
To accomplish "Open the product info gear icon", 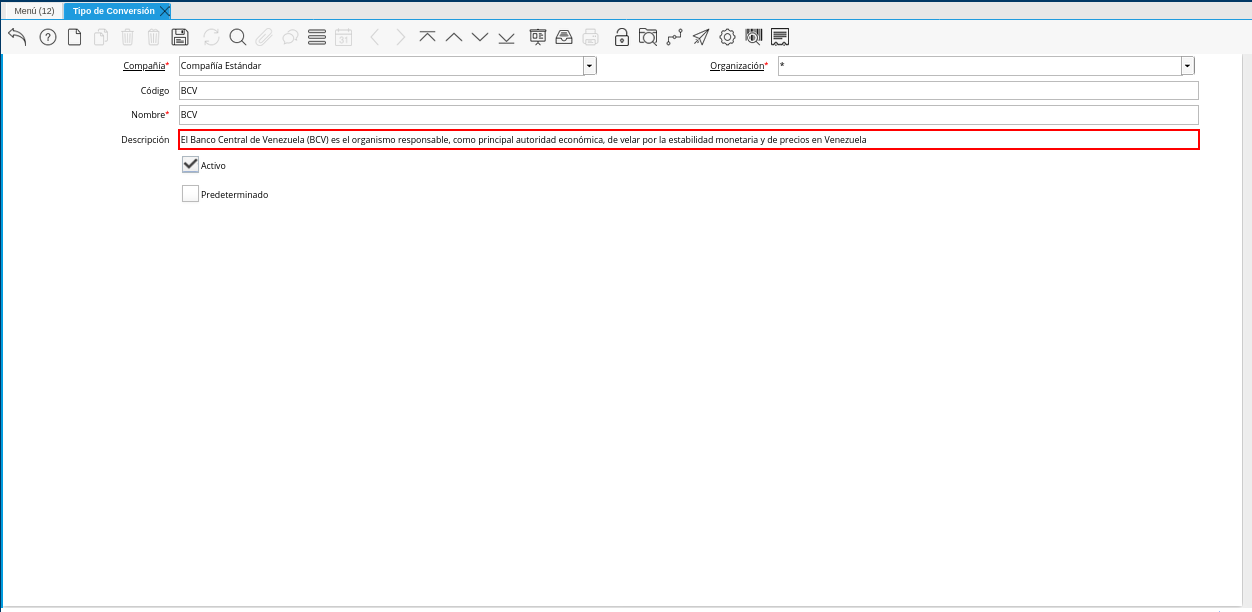I will point(728,37).
